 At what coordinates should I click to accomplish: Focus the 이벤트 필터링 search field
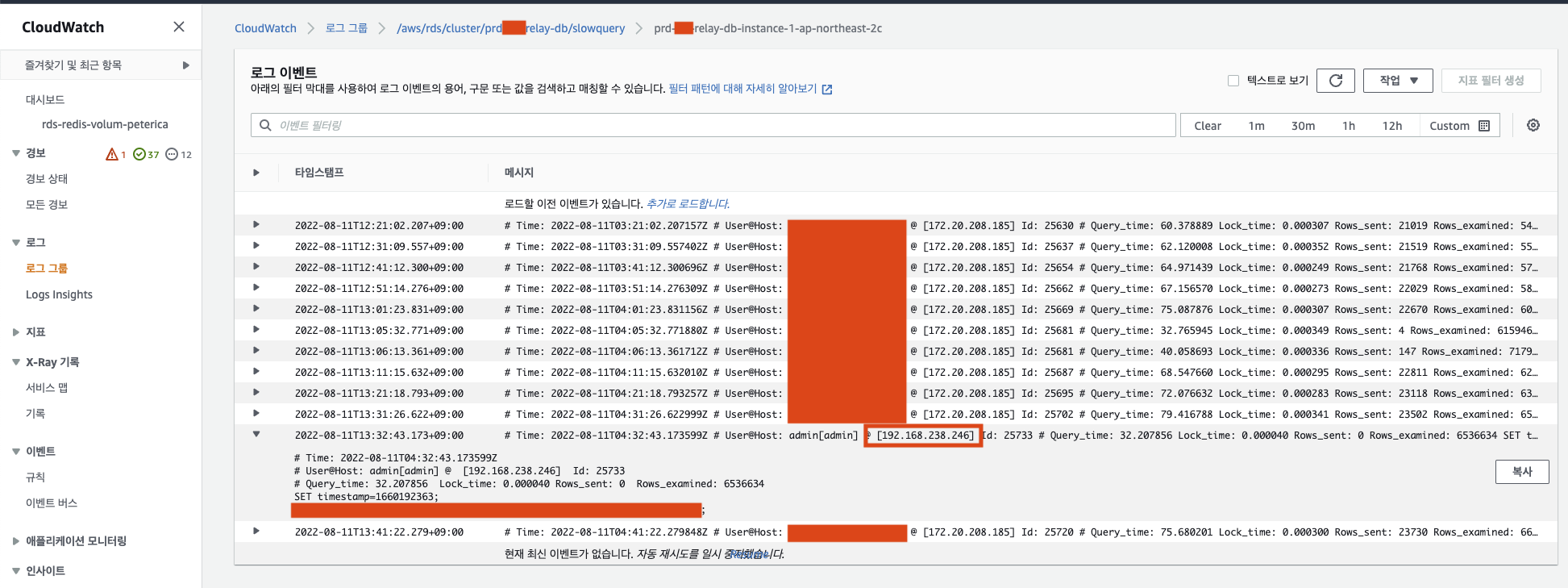[x=713, y=125]
